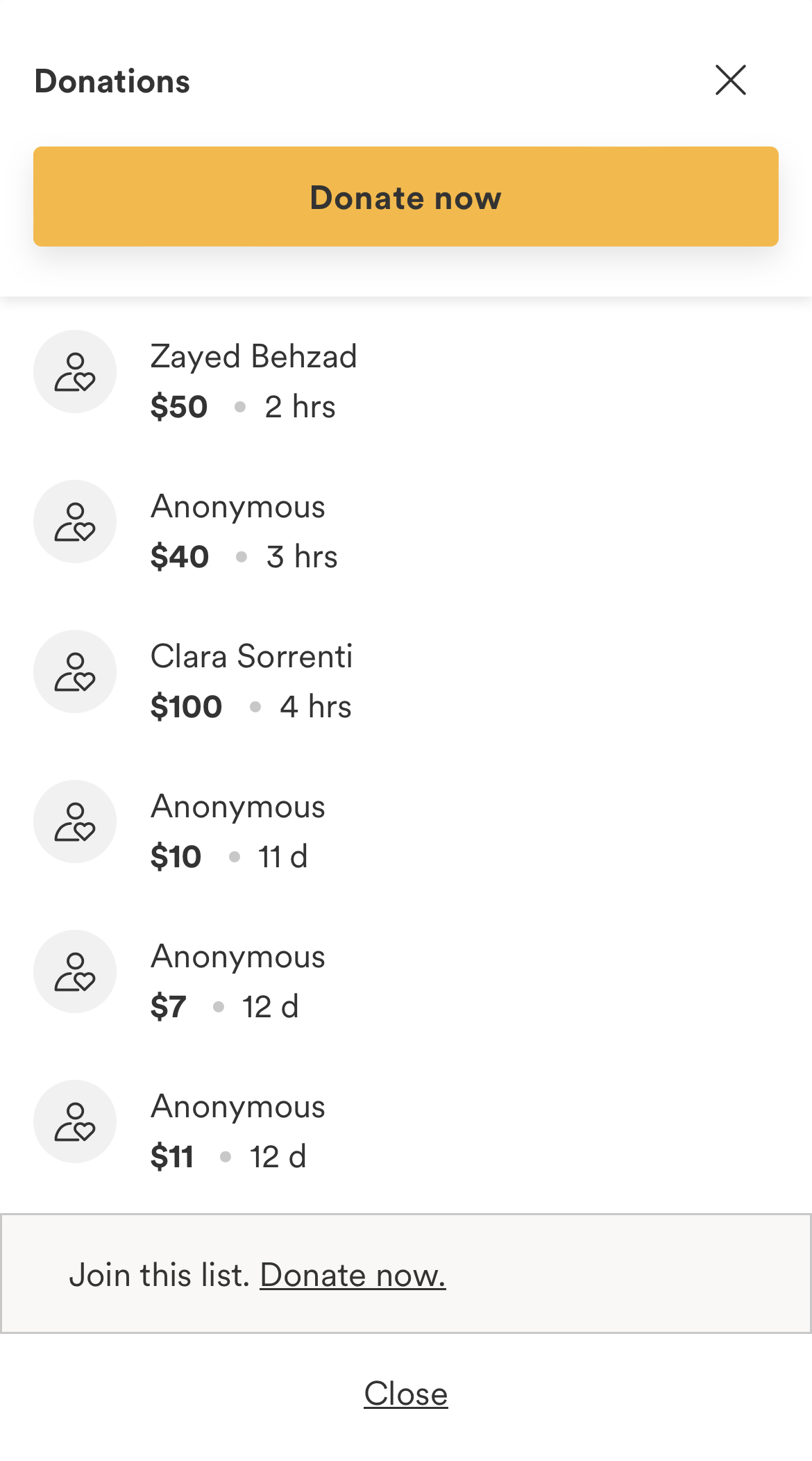812x1461 pixels.
Task: Click the 11 d timestamp
Action: click(x=283, y=857)
